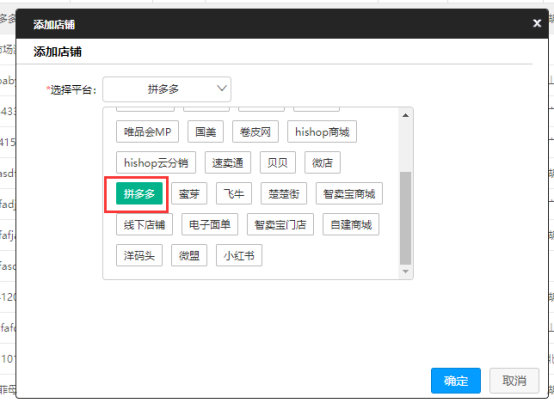Click the platform list scrollbar thumb
554x404 pixels.
(406, 218)
